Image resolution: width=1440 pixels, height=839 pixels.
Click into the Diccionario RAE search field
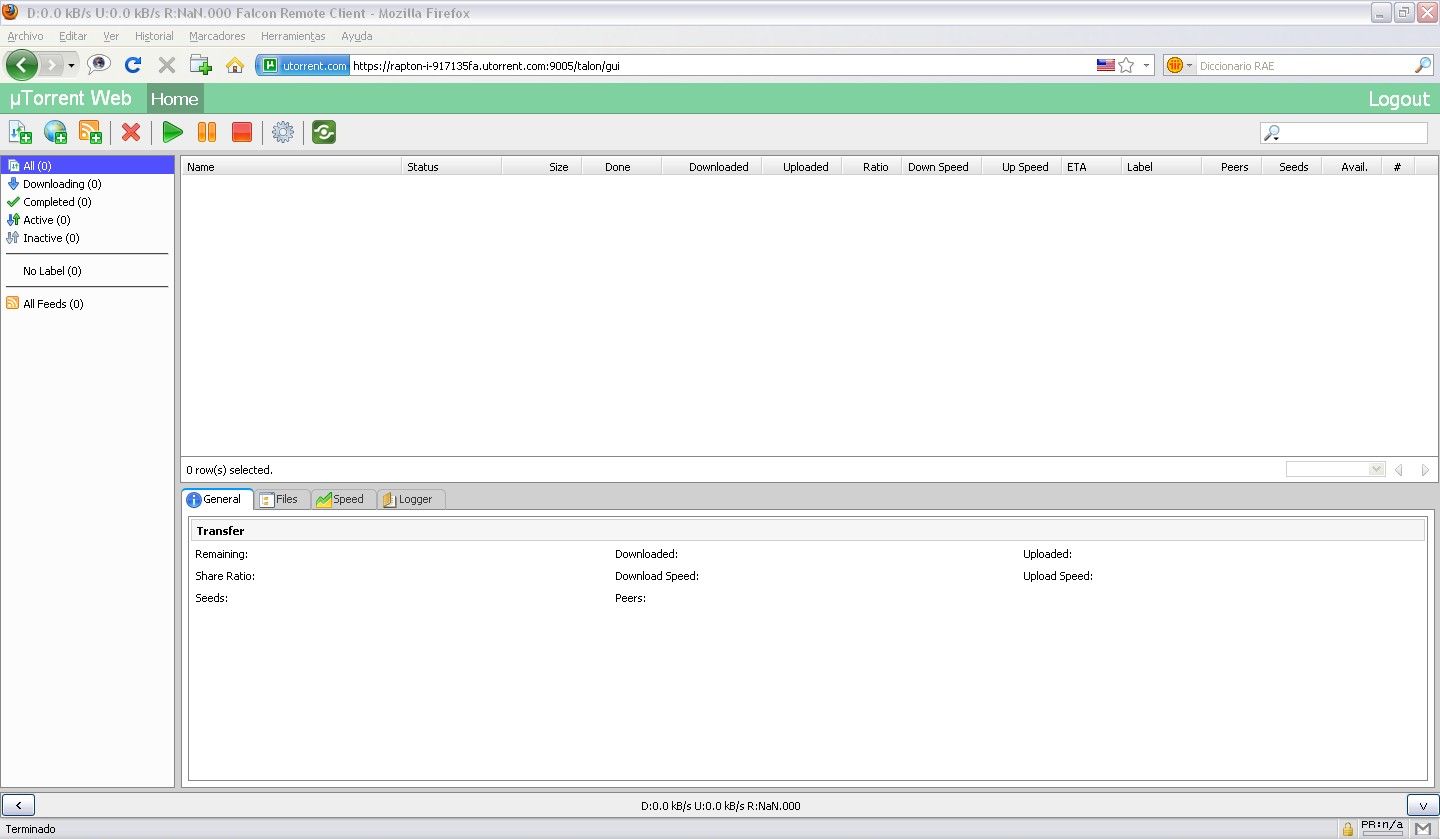pyautogui.click(x=1305, y=65)
